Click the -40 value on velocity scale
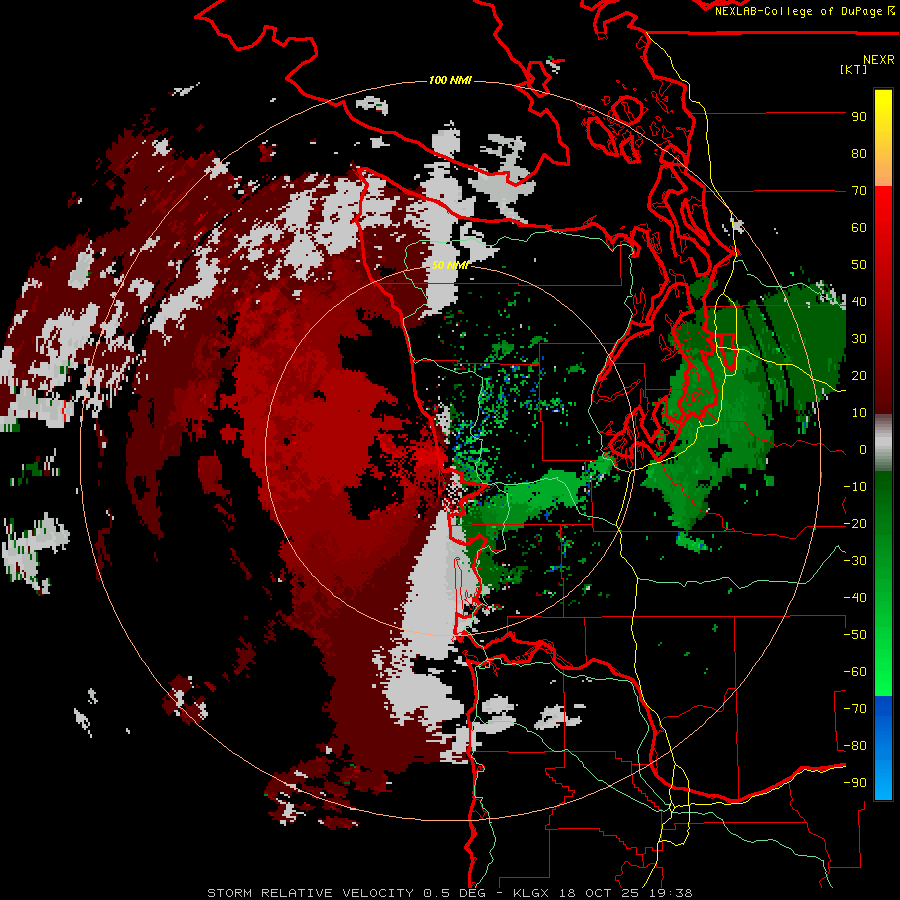The width and height of the screenshot is (900, 900). click(x=855, y=598)
